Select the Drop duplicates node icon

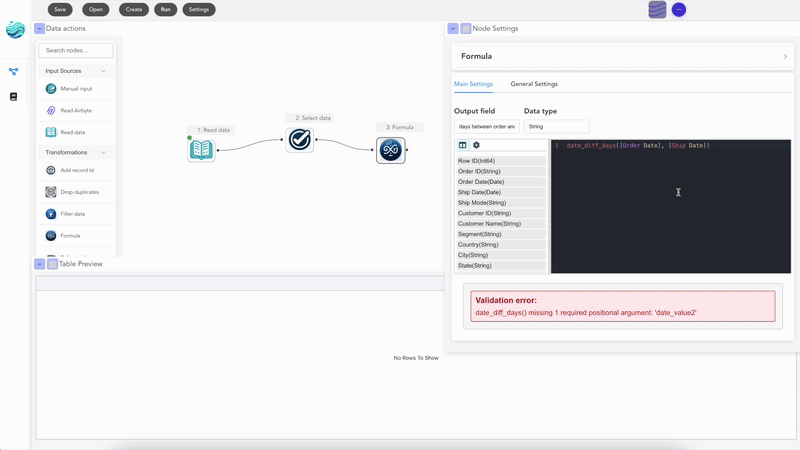51,192
